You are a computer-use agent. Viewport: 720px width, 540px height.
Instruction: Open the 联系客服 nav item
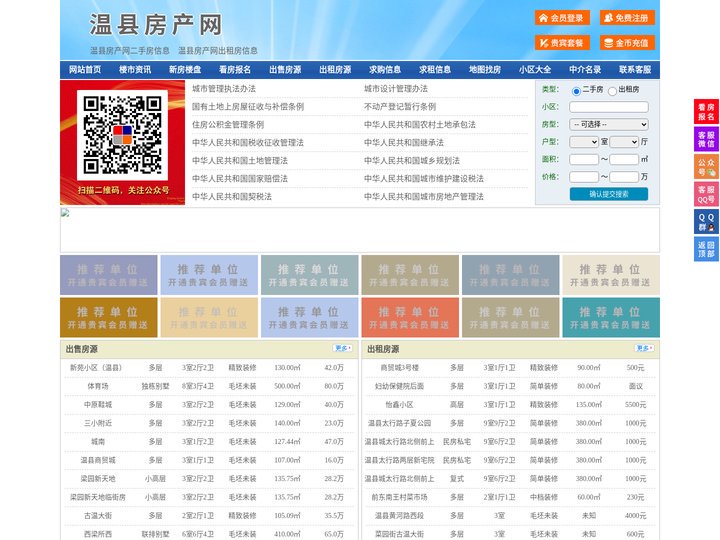[x=635, y=70]
